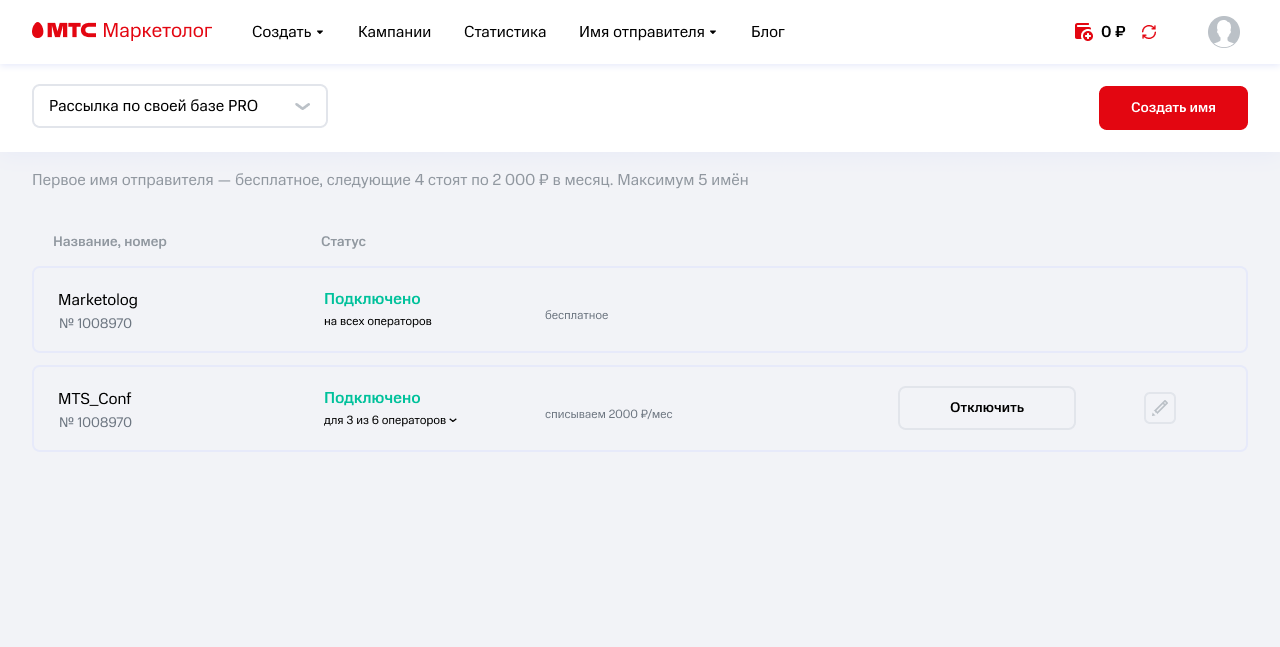Click the sender names pricing info line

[x=390, y=180]
